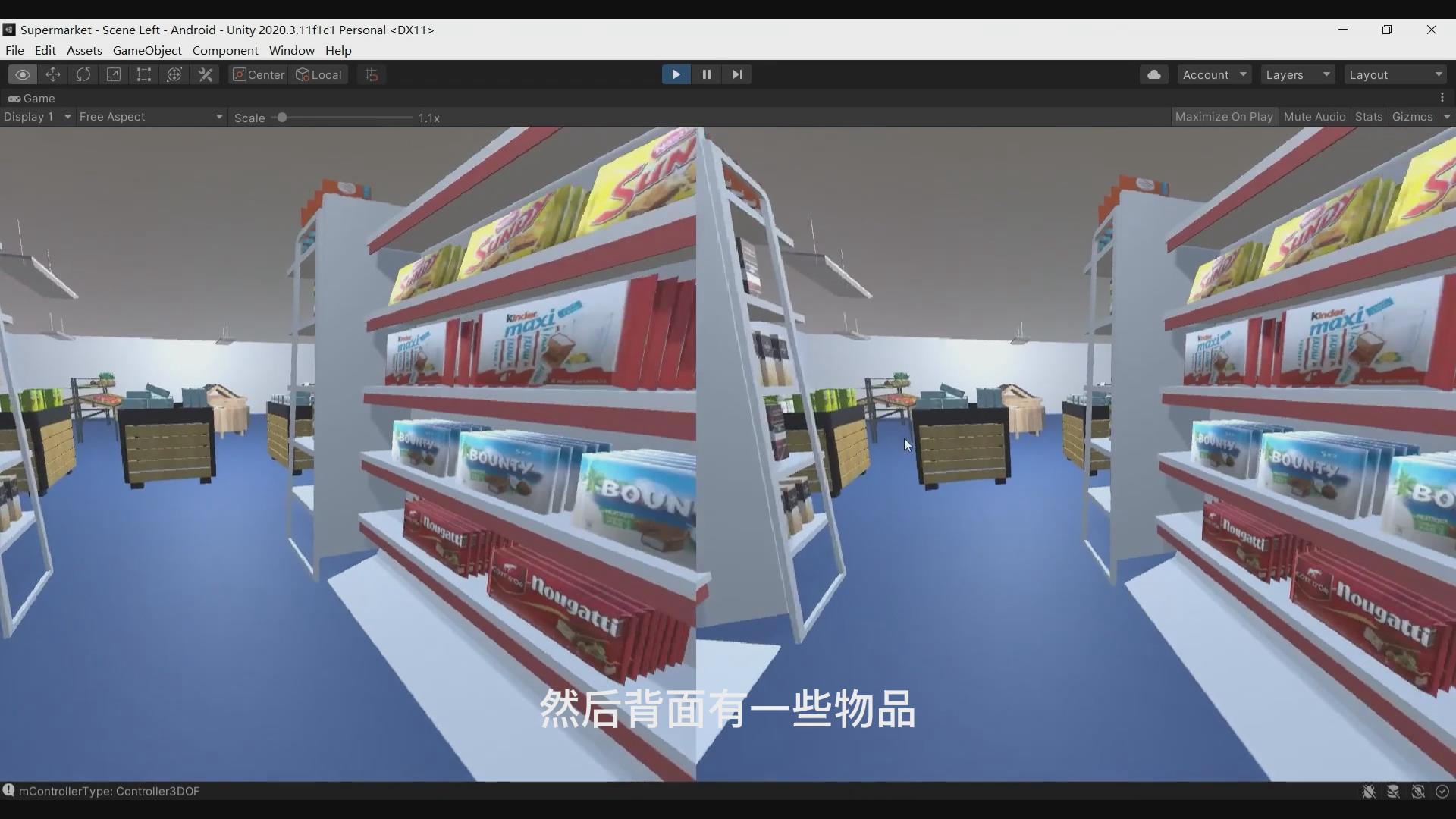Expand the Layers dropdown
This screenshot has height=819, width=1456.
tap(1298, 74)
